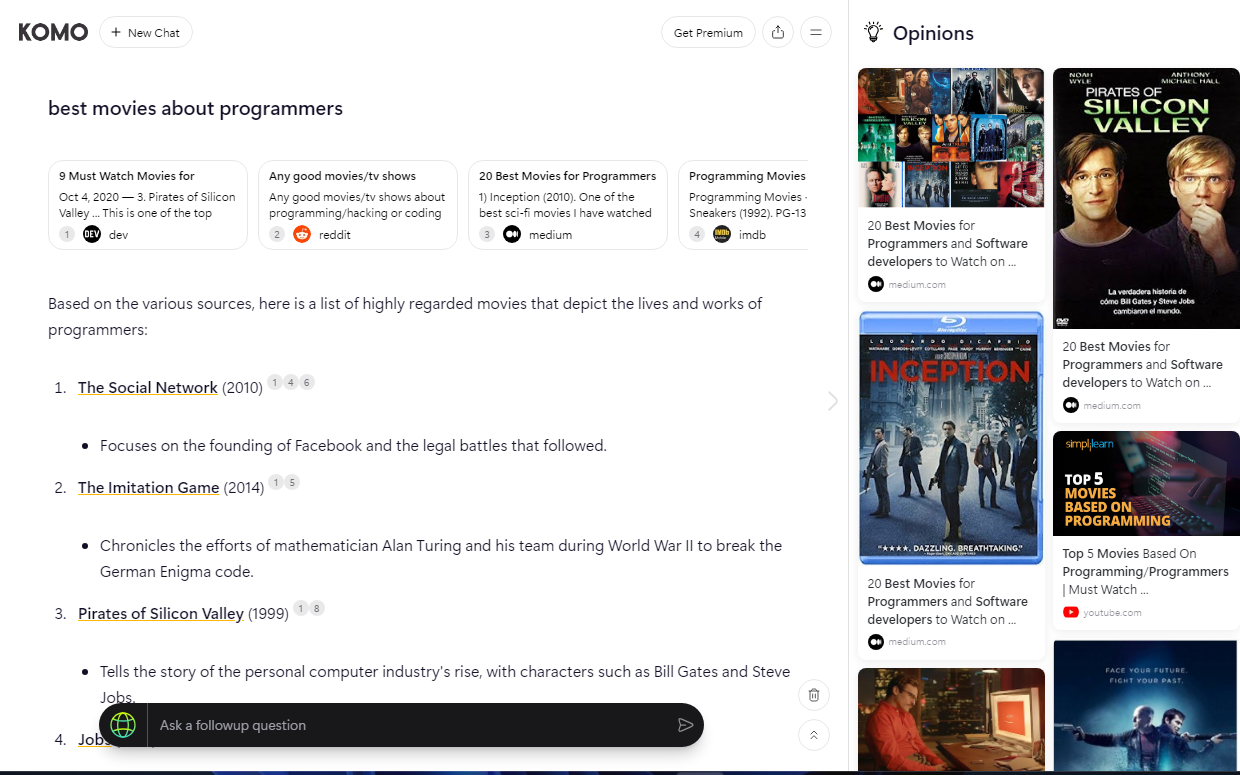This screenshot has width=1240, height=775.
Task: Click the 'Ask a followup question' field
Action: 410,725
